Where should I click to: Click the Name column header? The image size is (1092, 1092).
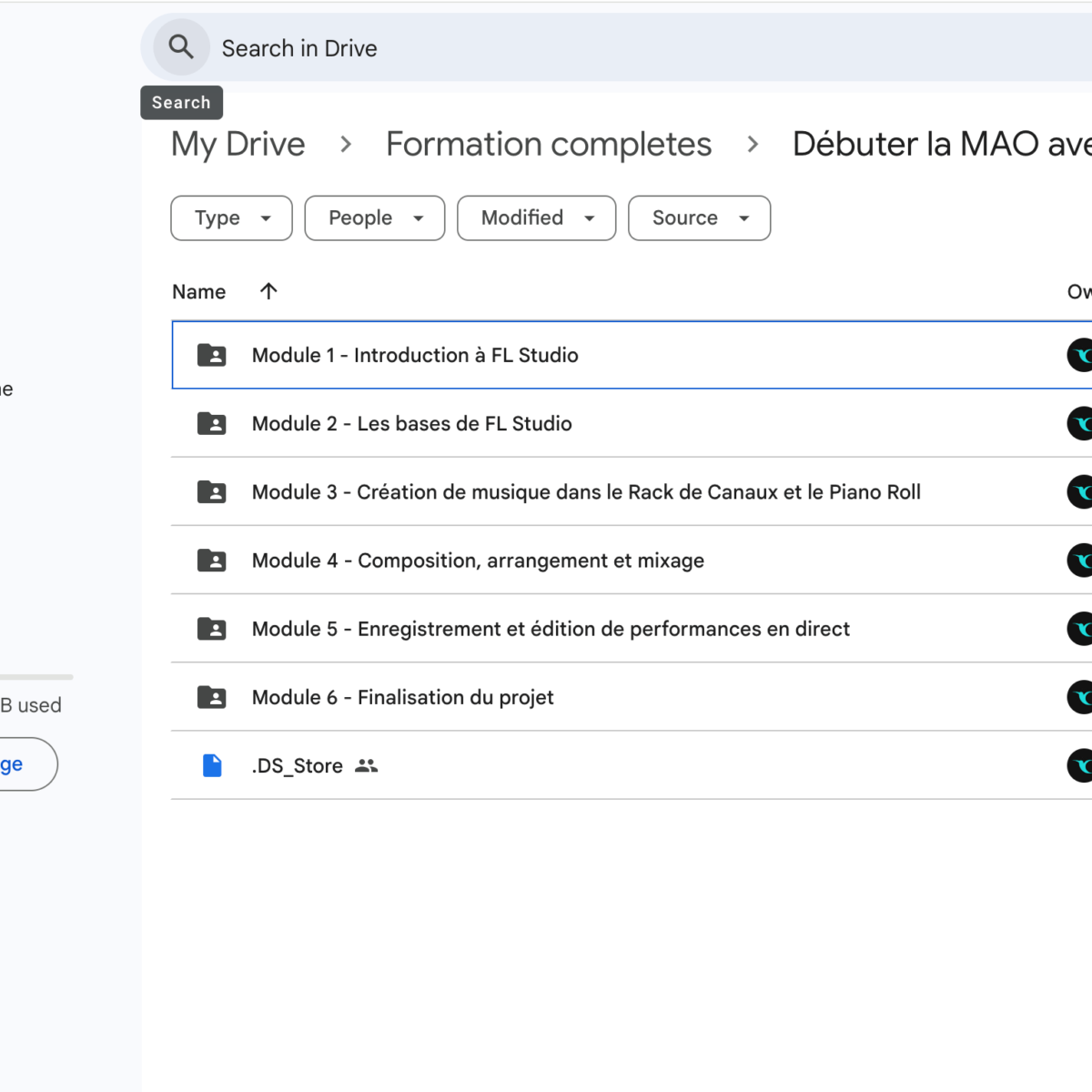point(199,292)
